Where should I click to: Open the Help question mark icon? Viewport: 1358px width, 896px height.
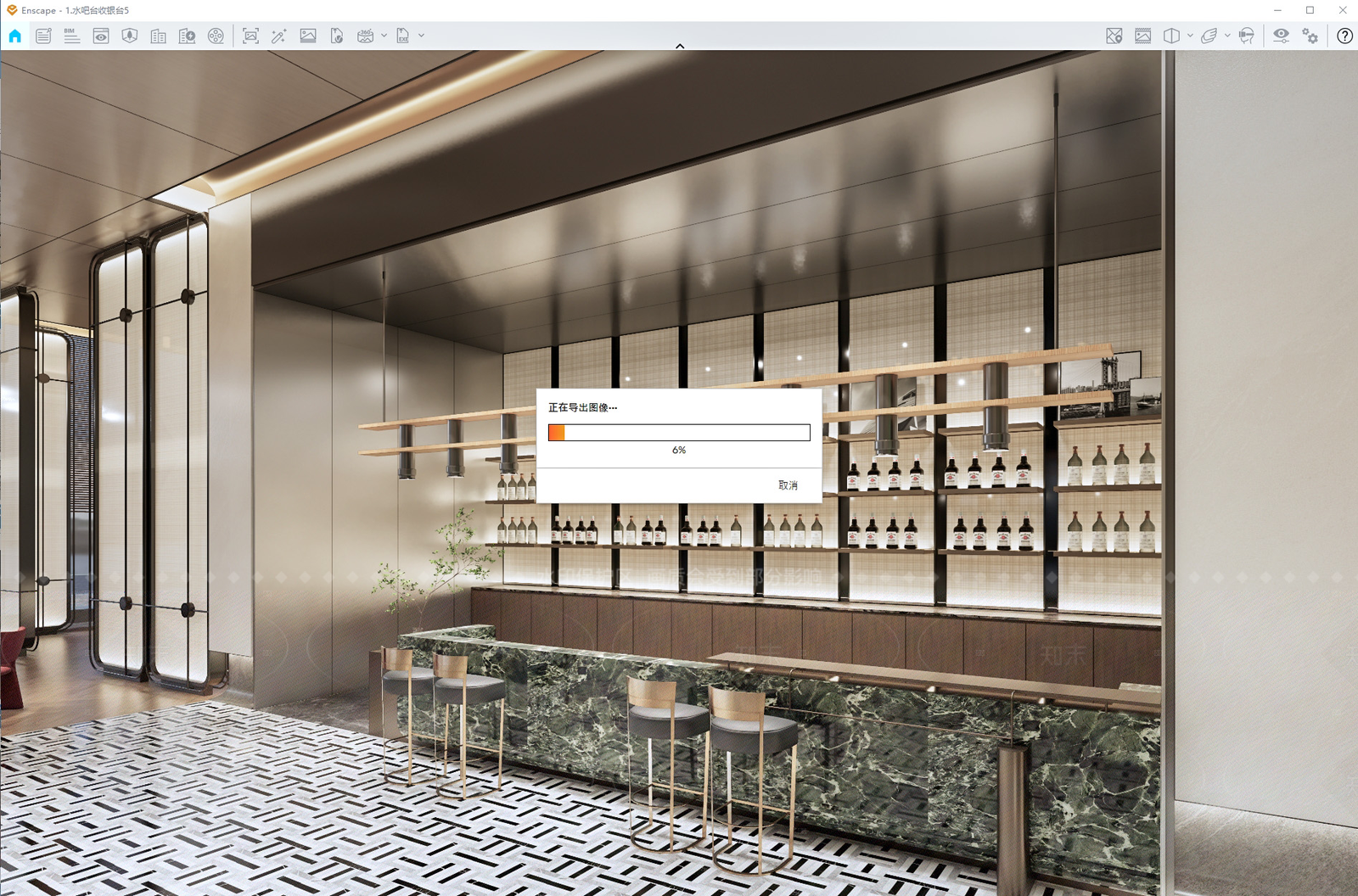(x=1344, y=36)
